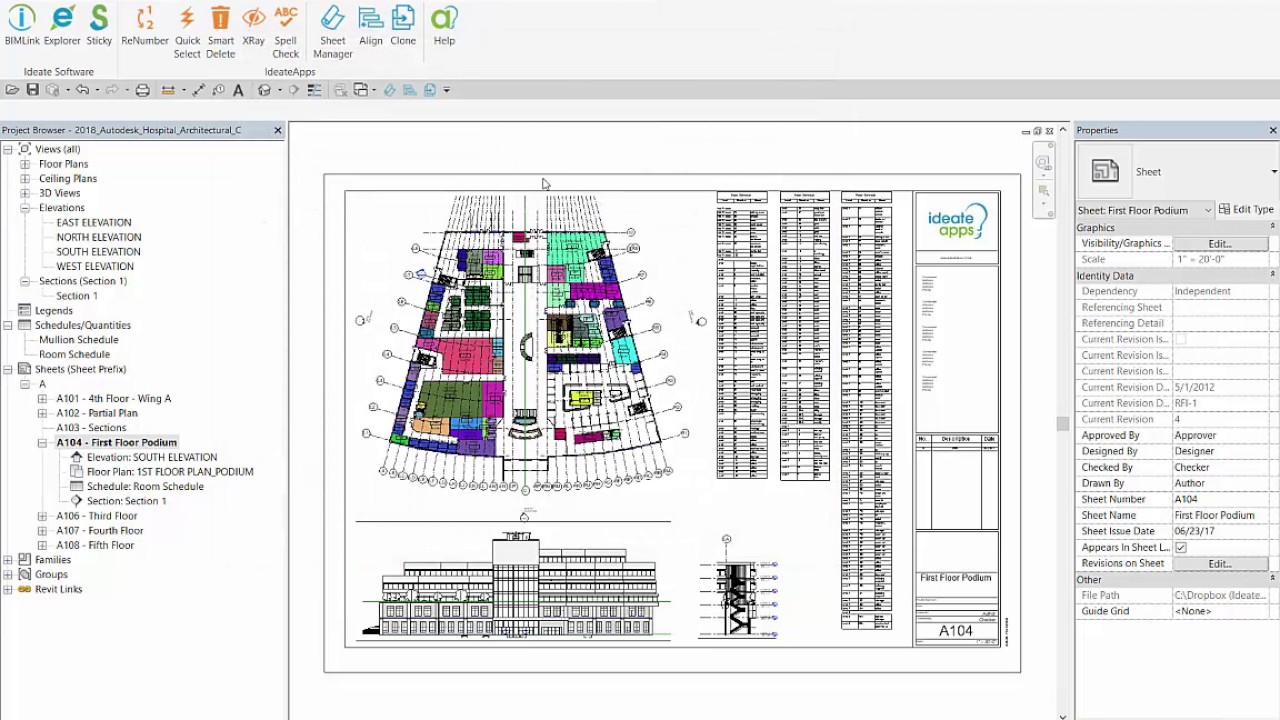
Task: Use the Clone tool
Action: click(403, 26)
